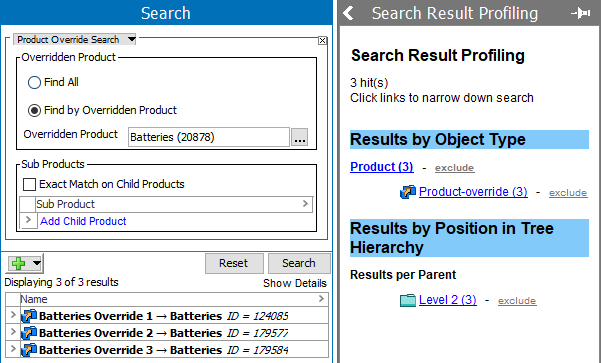Screen dimensions: 601x363
Task: Click the Reset button
Action: point(234,263)
